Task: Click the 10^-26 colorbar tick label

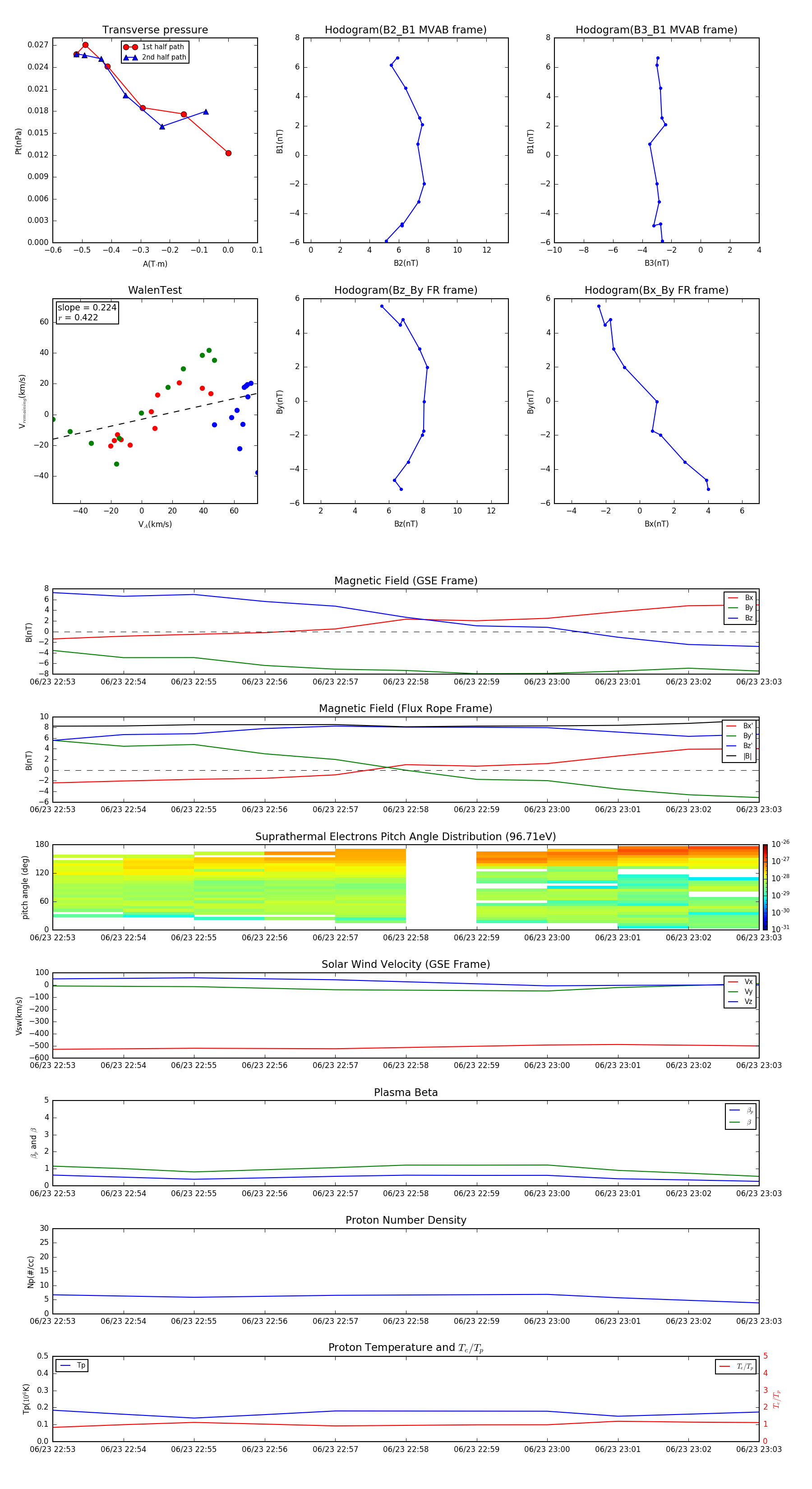Action: click(780, 844)
